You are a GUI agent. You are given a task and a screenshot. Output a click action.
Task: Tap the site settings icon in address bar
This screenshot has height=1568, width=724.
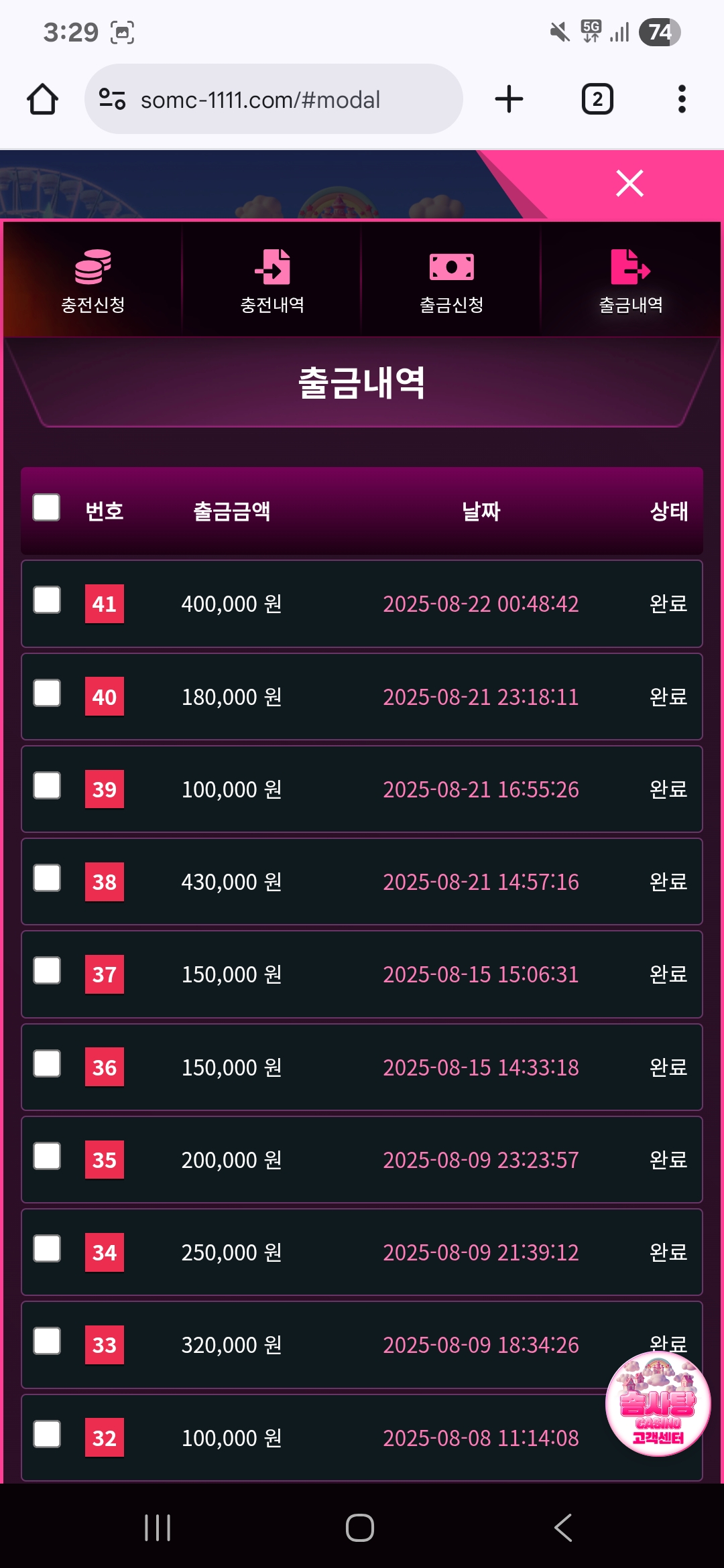112,99
